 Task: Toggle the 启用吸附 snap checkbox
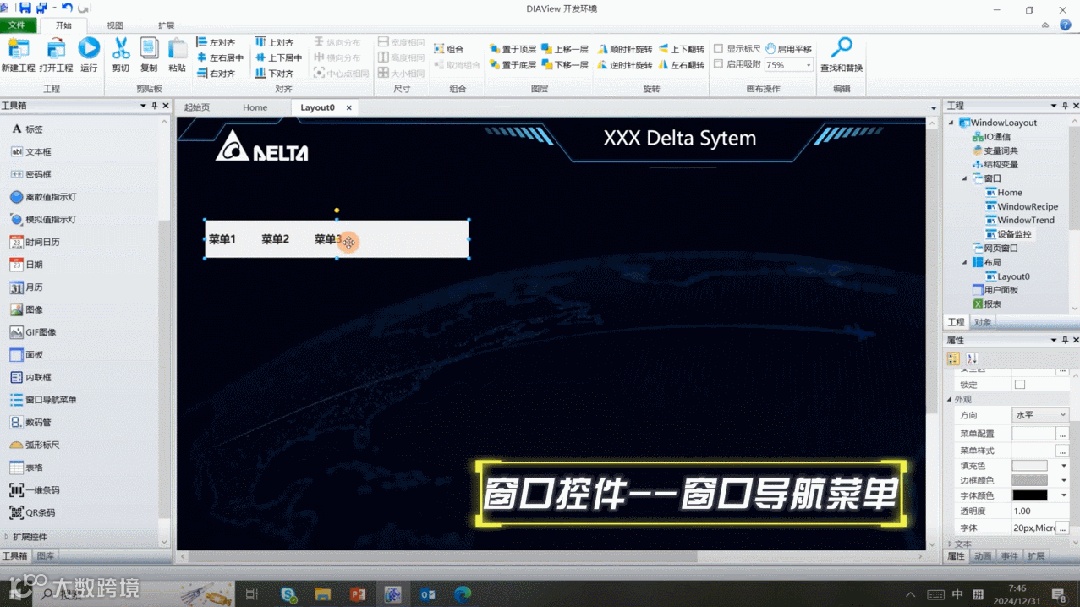(718, 64)
